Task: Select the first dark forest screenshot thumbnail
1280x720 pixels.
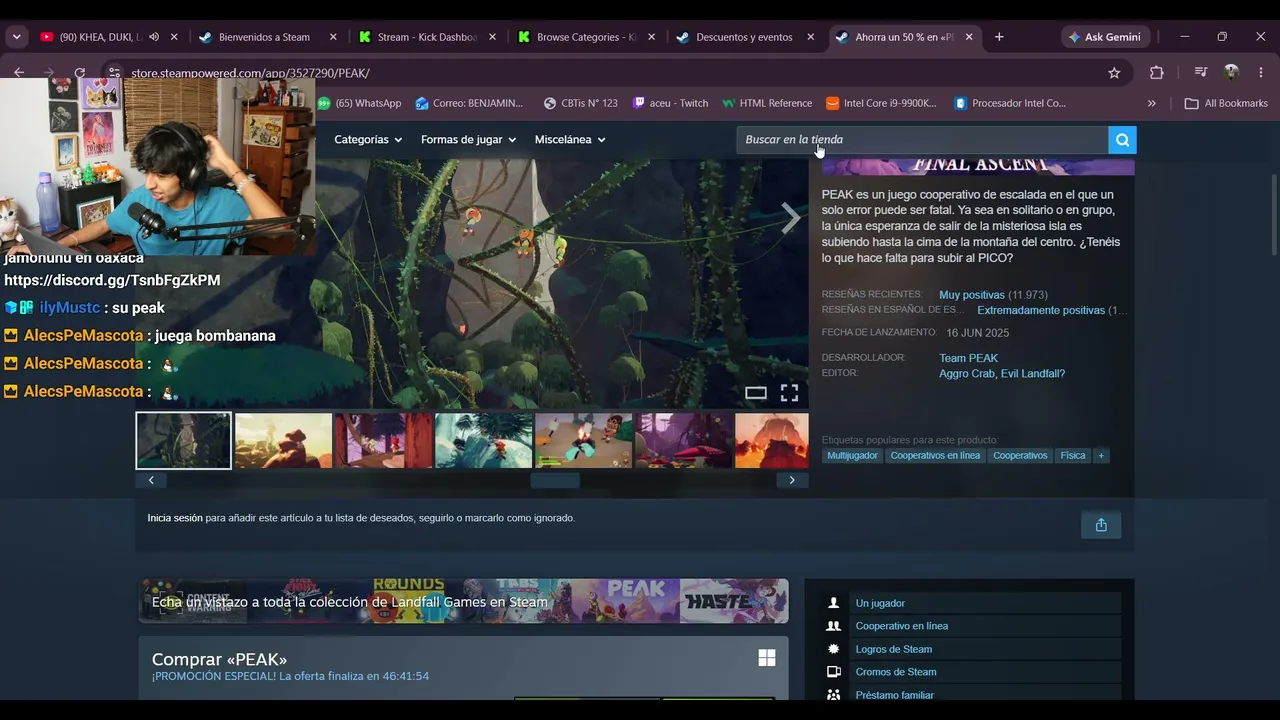Action: [x=184, y=441]
